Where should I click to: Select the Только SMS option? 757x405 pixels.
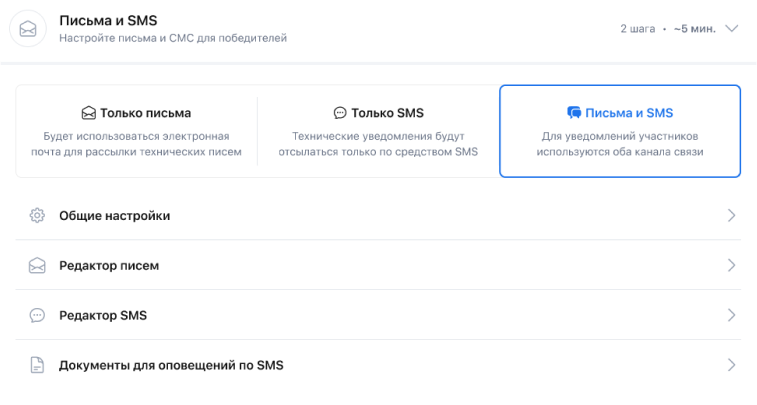click(378, 131)
